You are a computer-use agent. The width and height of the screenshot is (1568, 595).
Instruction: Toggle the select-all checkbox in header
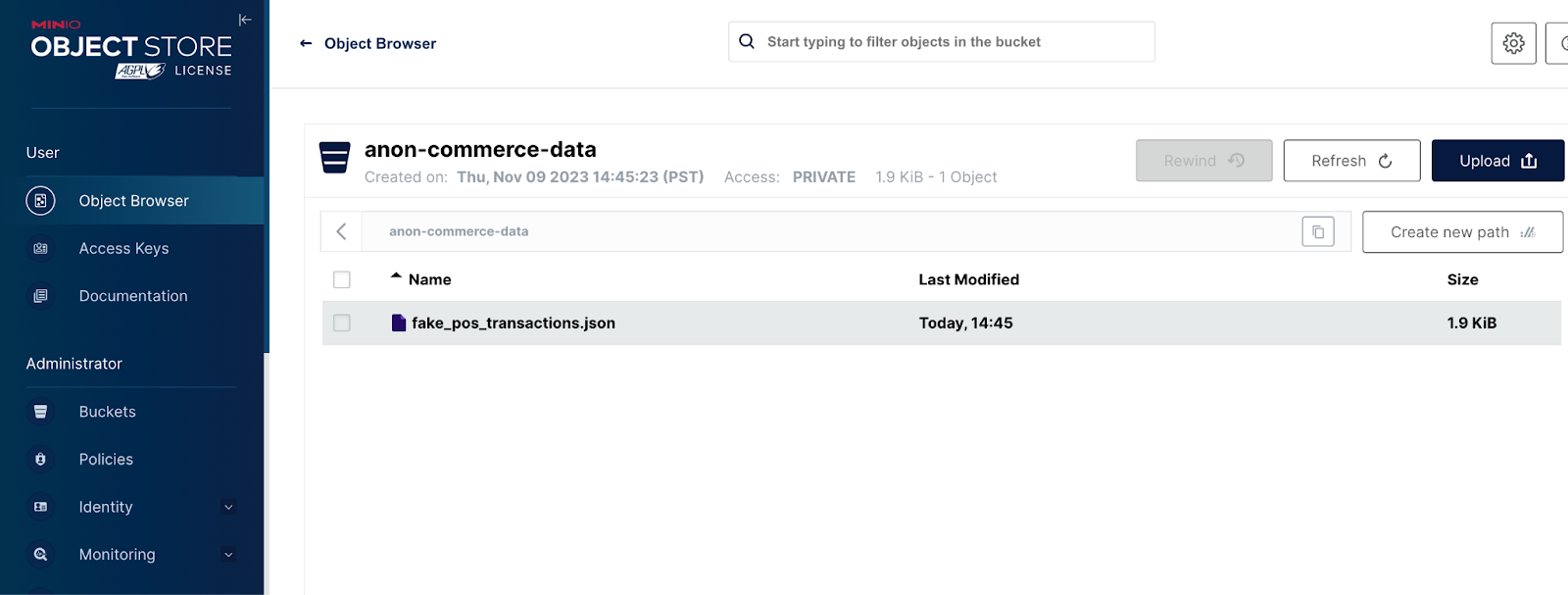click(342, 279)
